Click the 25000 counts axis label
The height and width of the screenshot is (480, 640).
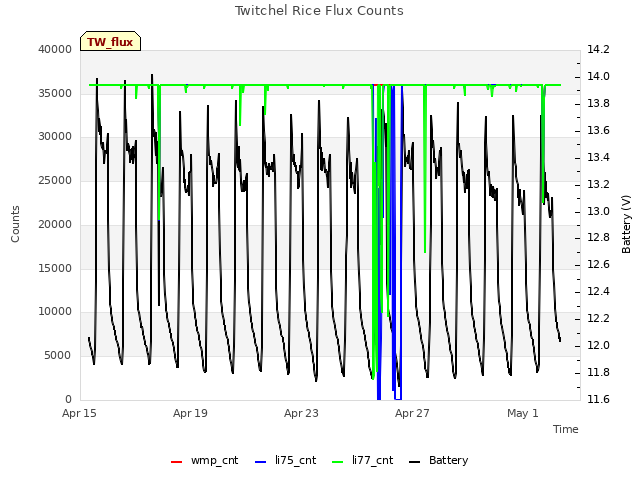55,180
